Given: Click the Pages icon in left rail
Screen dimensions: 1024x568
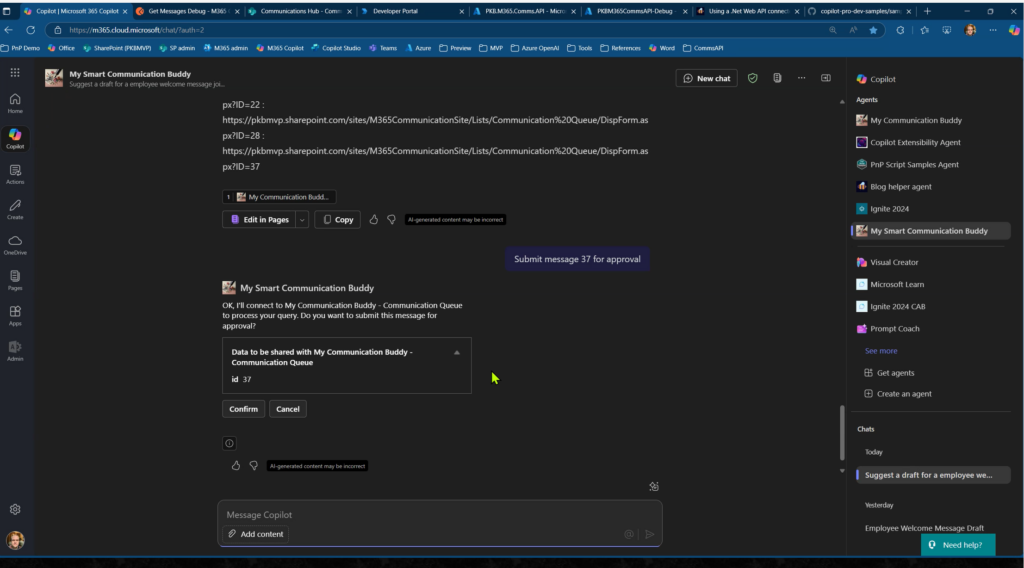Looking at the screenshot, I should [15, 279].
